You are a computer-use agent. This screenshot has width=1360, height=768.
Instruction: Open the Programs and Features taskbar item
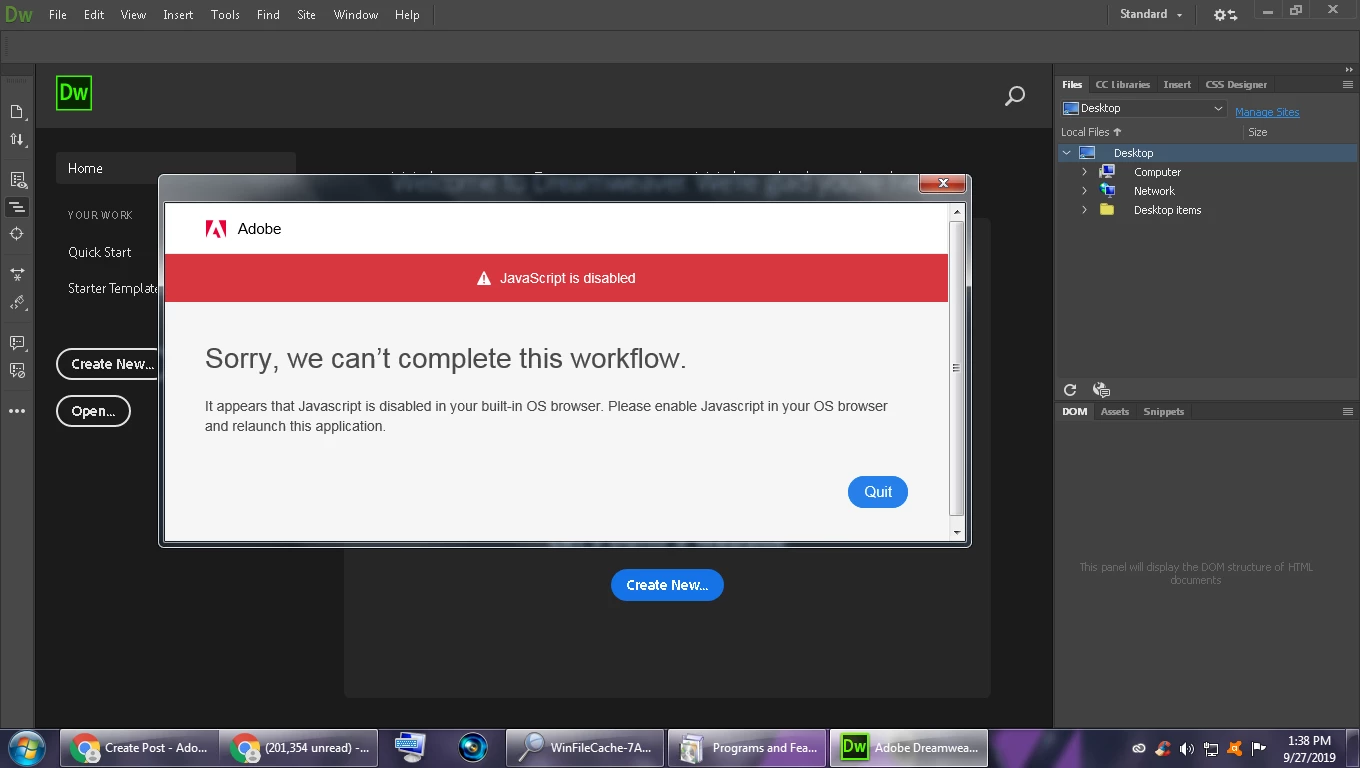click(x=748, y=748)
